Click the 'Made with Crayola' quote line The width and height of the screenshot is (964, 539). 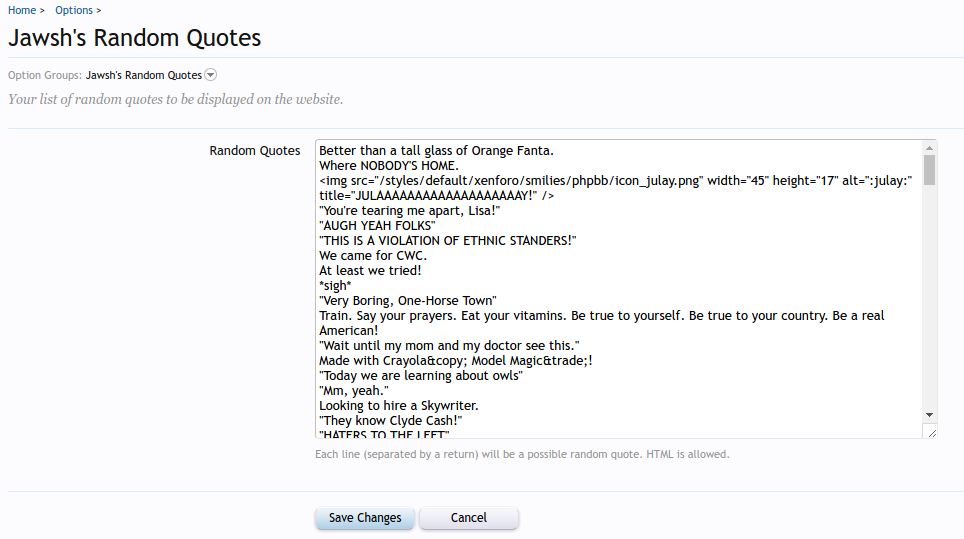tap(456, 361)
